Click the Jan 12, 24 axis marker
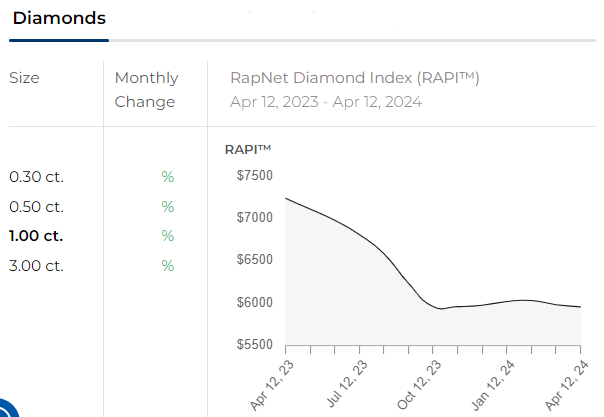Viewport: 604px width, 417px height. click(x=493, y=385)
